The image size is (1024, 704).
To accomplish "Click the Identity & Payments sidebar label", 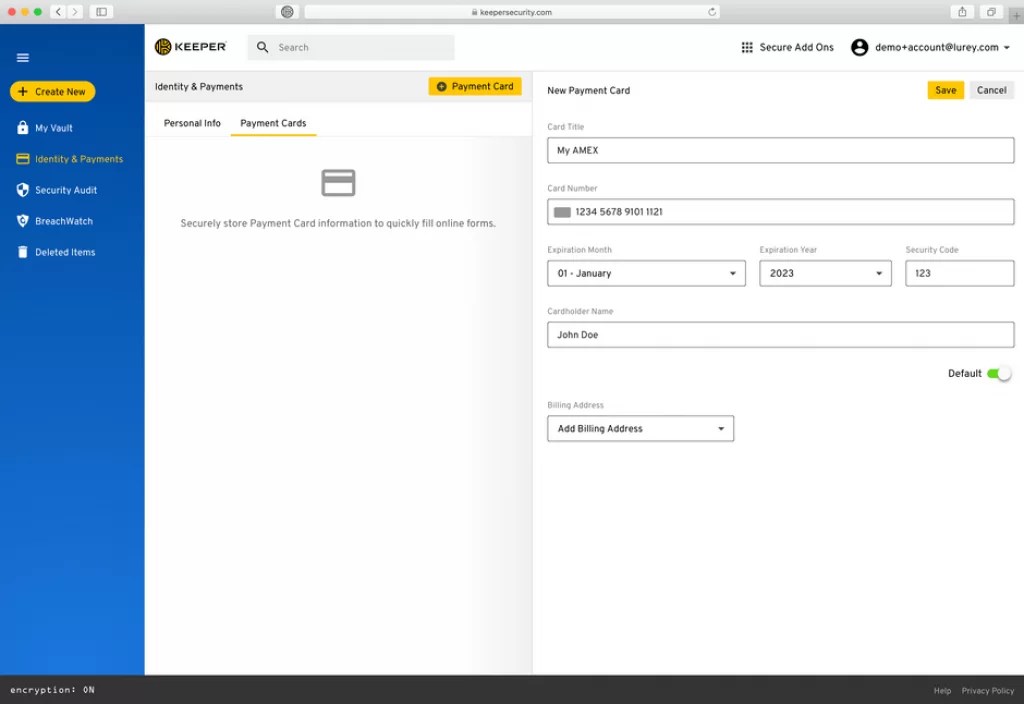I will tap(79, 159).
